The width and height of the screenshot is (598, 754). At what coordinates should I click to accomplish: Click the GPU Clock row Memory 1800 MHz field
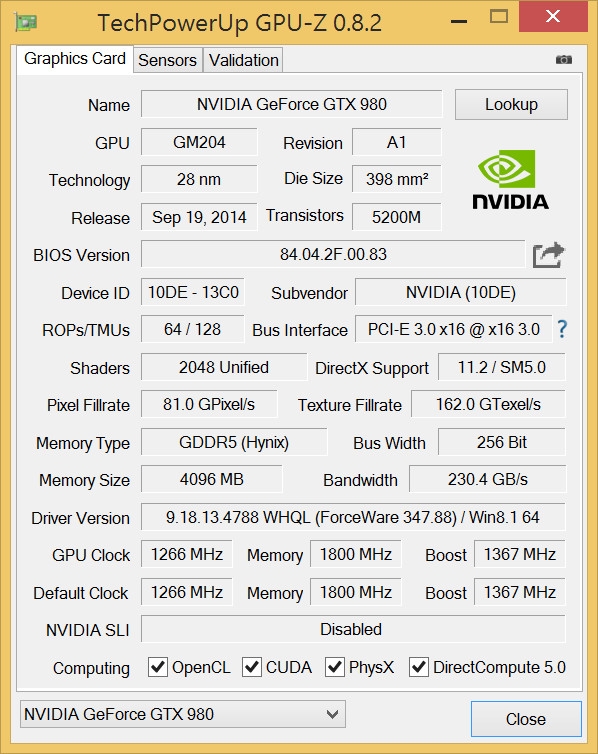coord(356,554)
